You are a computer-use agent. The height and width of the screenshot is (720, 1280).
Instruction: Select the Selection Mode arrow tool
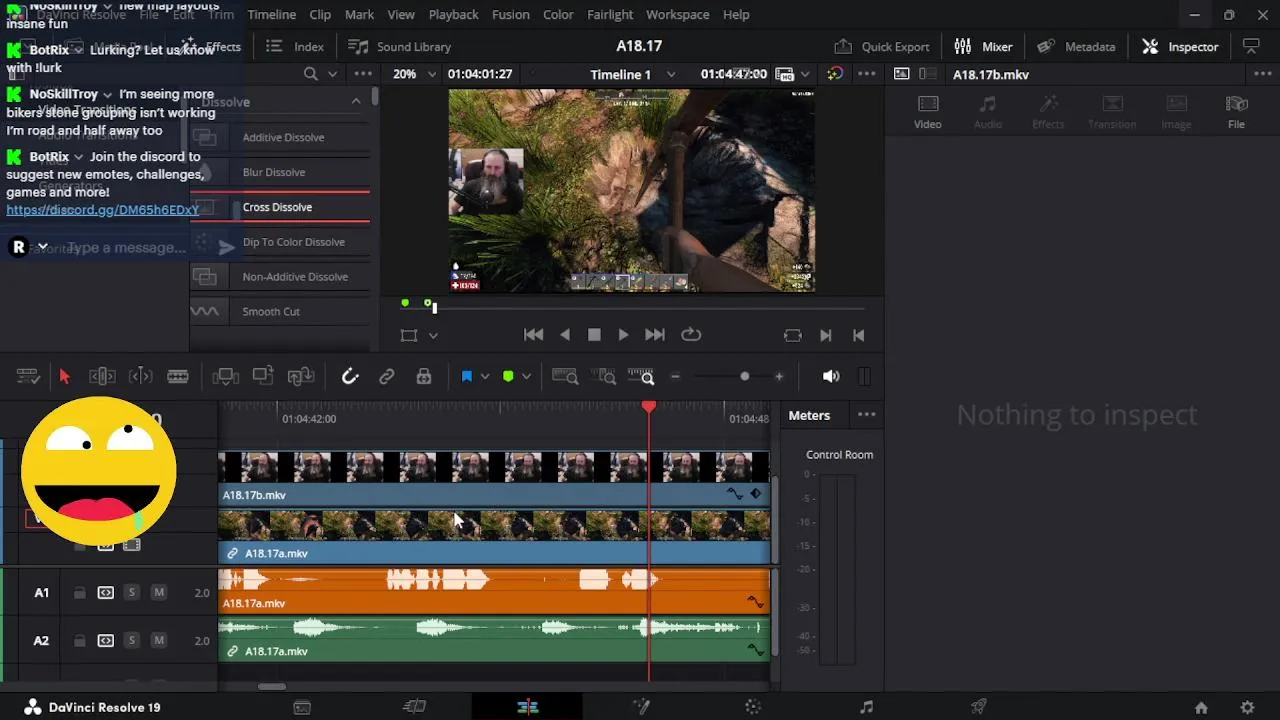pos(65,376)
